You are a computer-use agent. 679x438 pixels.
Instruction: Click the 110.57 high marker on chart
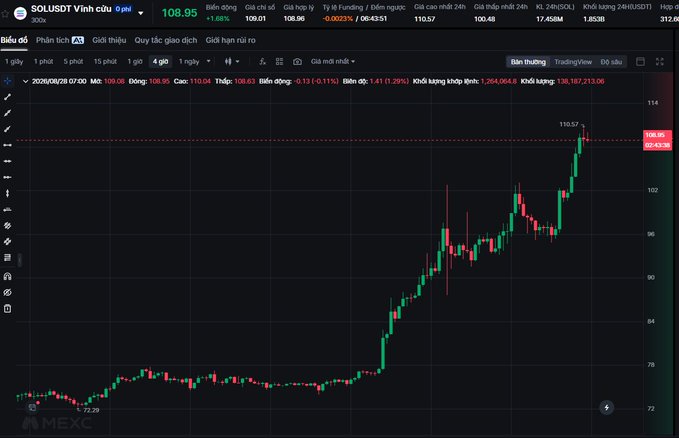coord(569,124)
